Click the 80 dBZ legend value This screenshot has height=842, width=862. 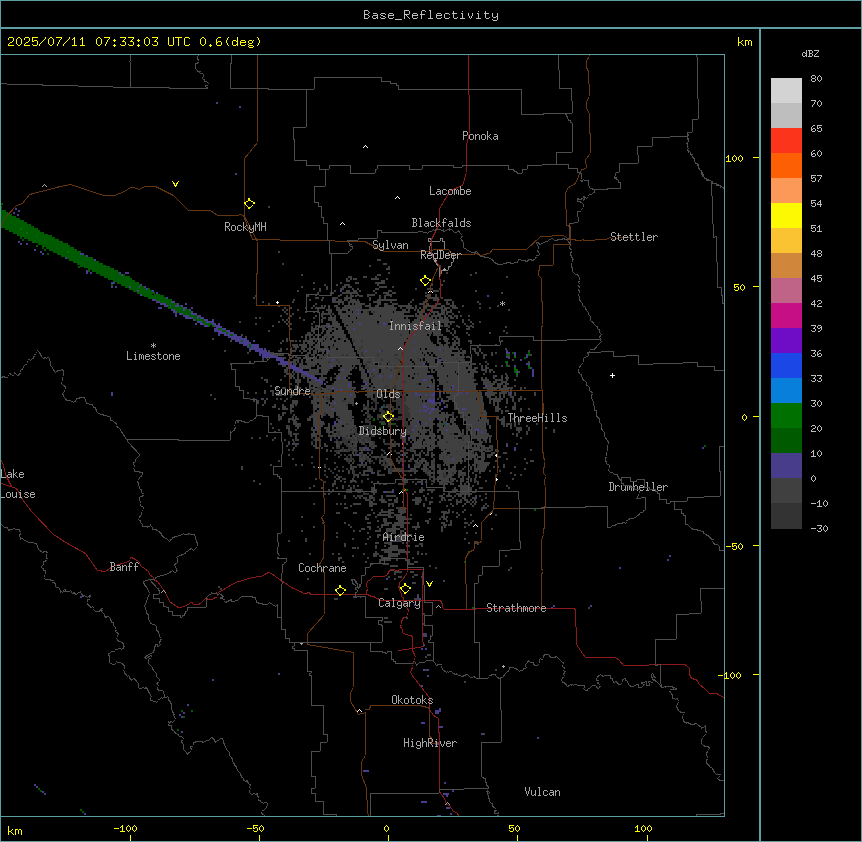816,78
